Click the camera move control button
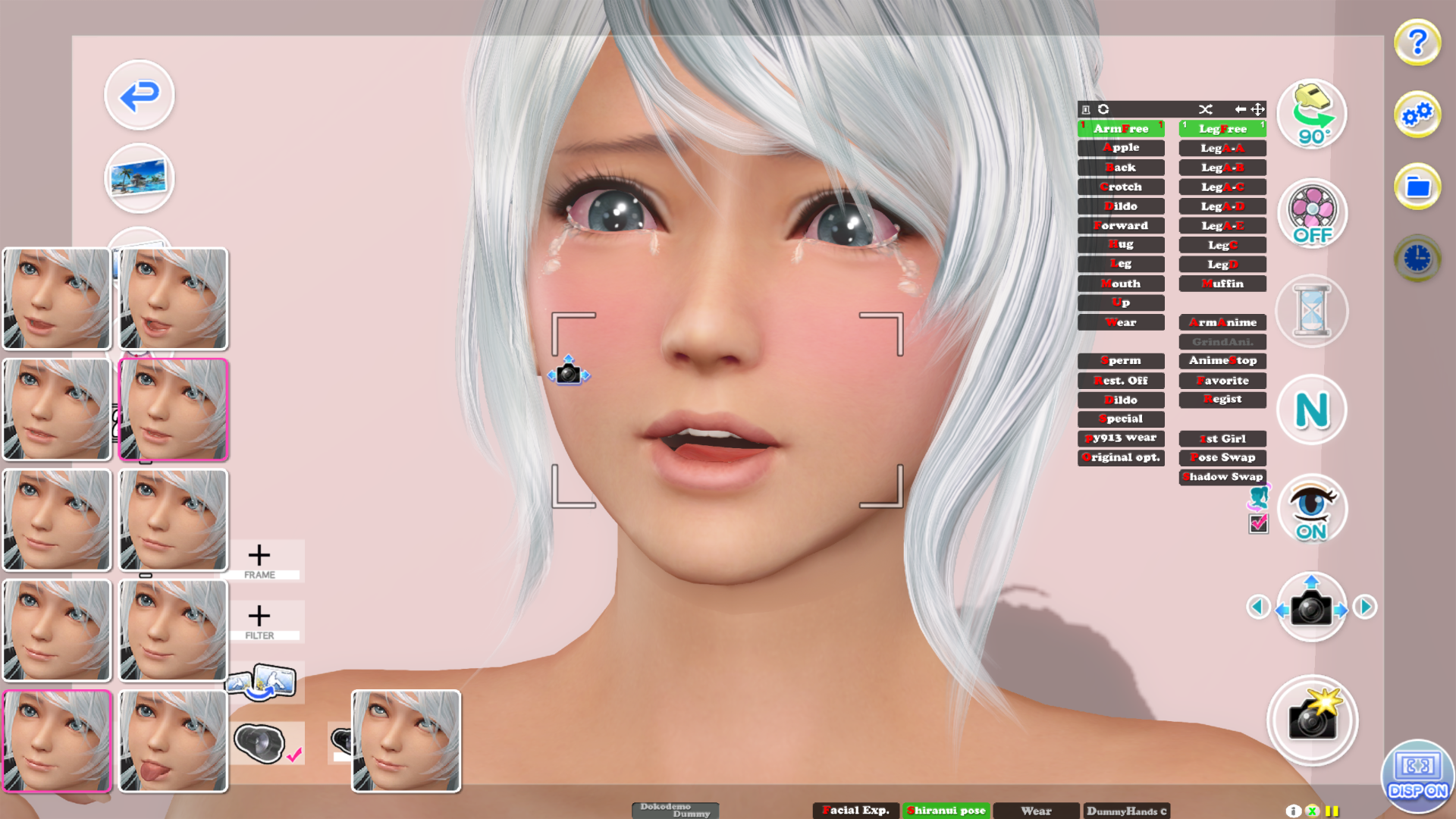This screenshot has height=819, width=1456. [1312, 607]
